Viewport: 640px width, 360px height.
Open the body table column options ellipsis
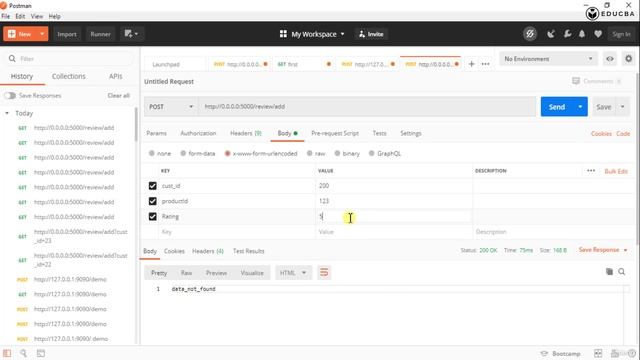click(x=591, y=171)
